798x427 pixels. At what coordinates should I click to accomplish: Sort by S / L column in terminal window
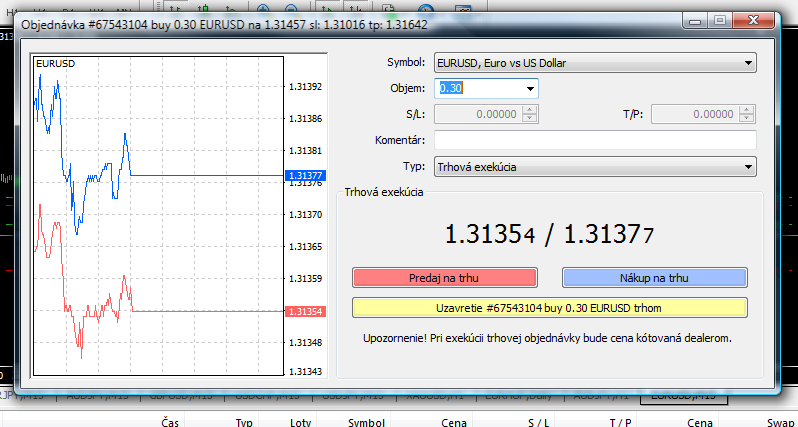pos(538,422)
